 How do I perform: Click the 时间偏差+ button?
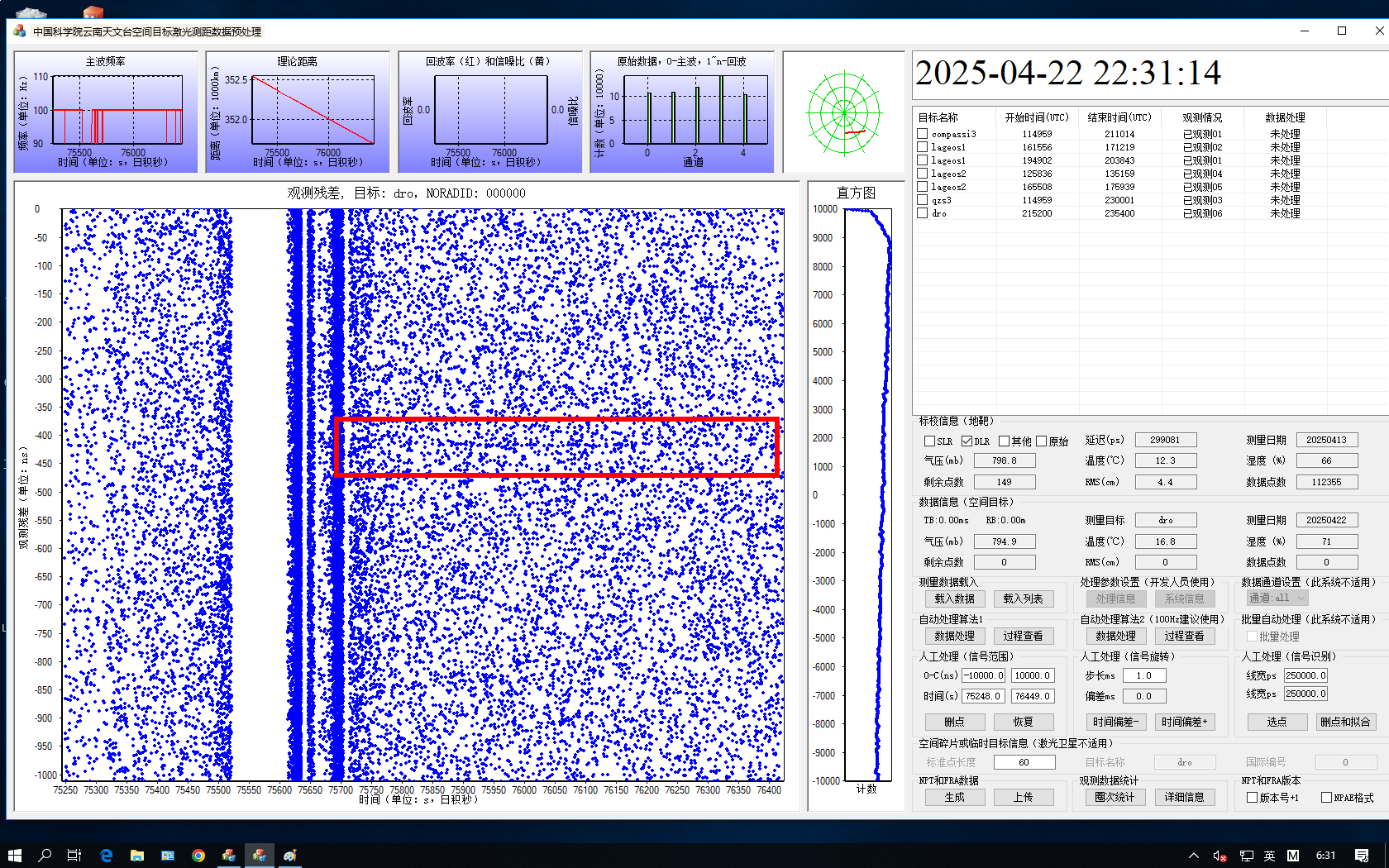(x=1184, y=722)
